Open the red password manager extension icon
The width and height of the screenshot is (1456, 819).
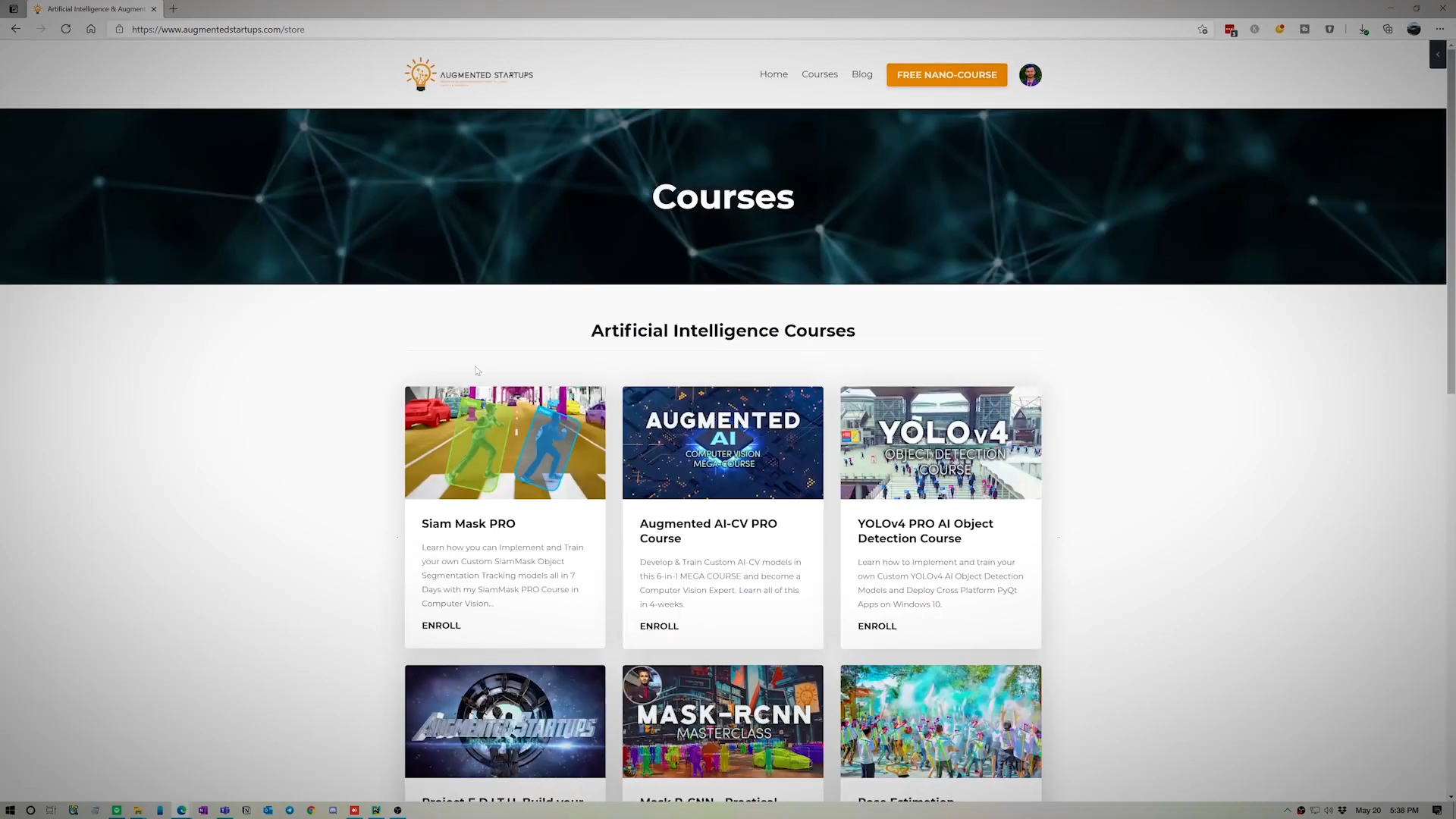point(1230,30)
